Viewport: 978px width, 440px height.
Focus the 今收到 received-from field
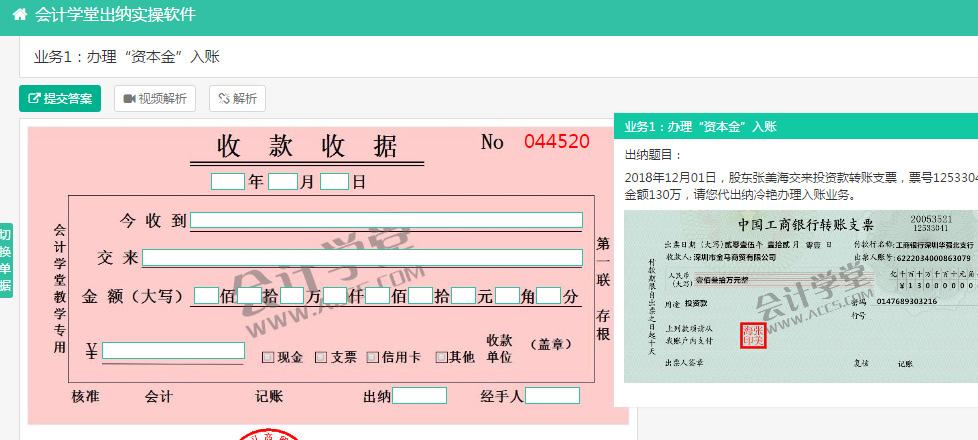[386, 220]
